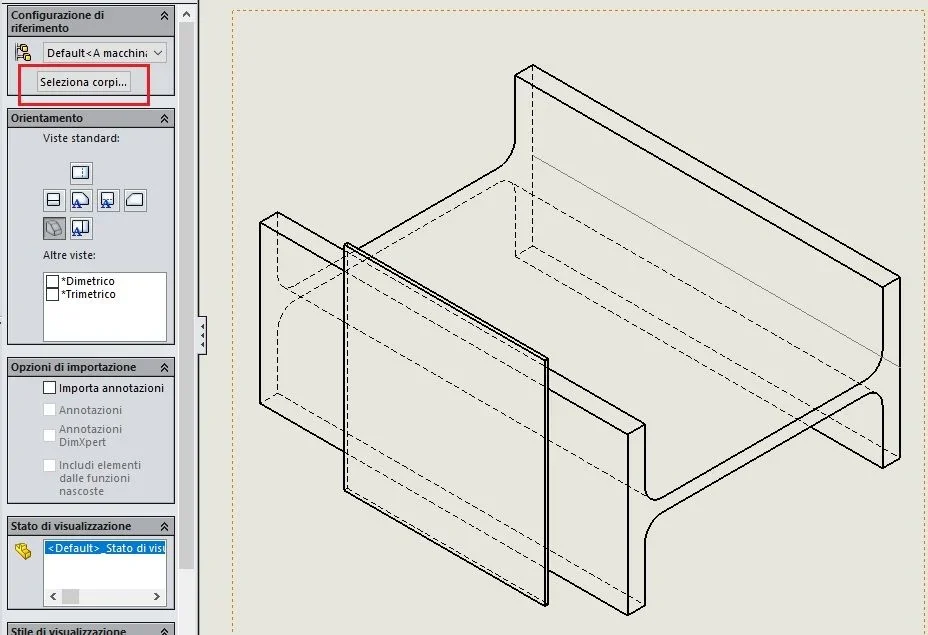The width and height of the screenshot is (928, 635).
Task: Select the highlighted isometric view icon
Action: (x=54, y=228)
